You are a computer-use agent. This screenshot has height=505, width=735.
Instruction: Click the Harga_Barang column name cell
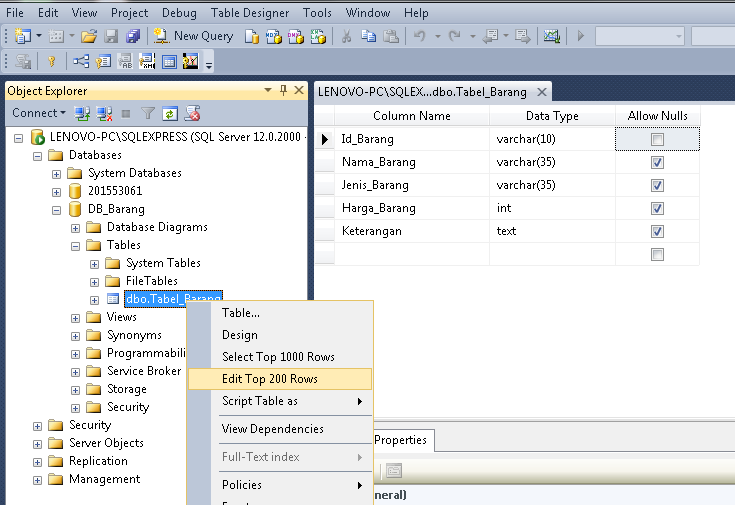pos(412,208)
